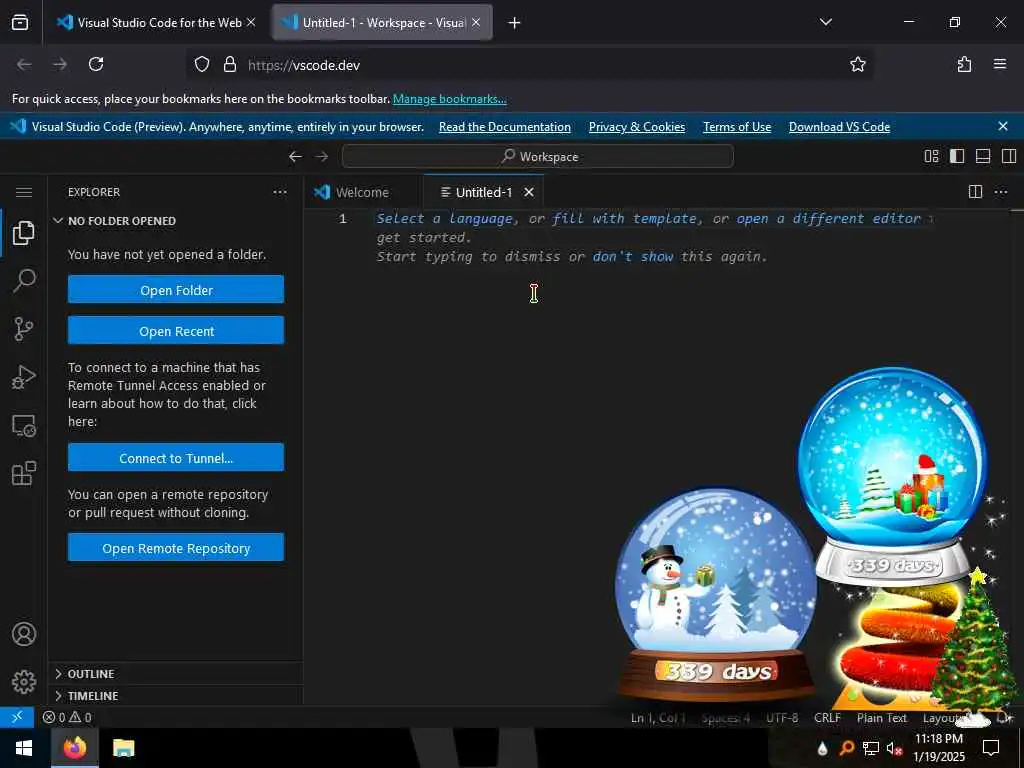Screen dimensions: 1024x768
Task: Click the CRLF line ending status item
Action: coord(827,718)
